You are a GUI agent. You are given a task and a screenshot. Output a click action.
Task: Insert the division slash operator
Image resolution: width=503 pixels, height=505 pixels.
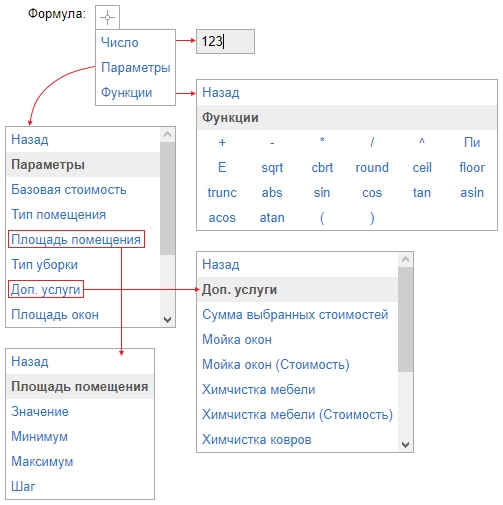tap(372, 143)
